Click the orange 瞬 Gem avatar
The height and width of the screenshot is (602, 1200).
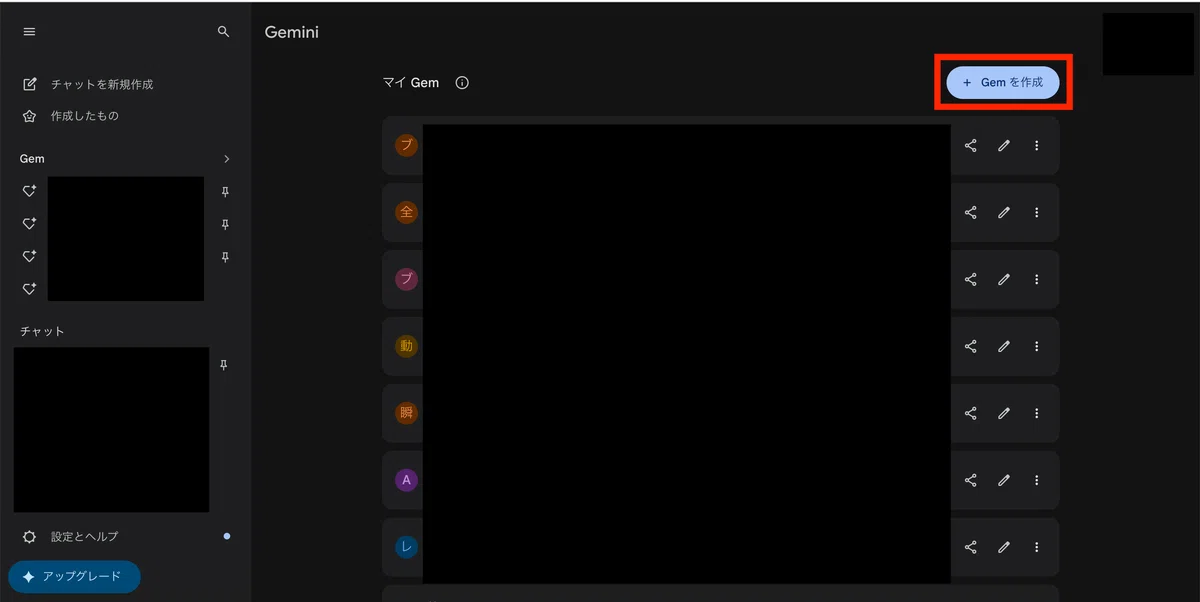pyautogui.click(x=406, y=413)
